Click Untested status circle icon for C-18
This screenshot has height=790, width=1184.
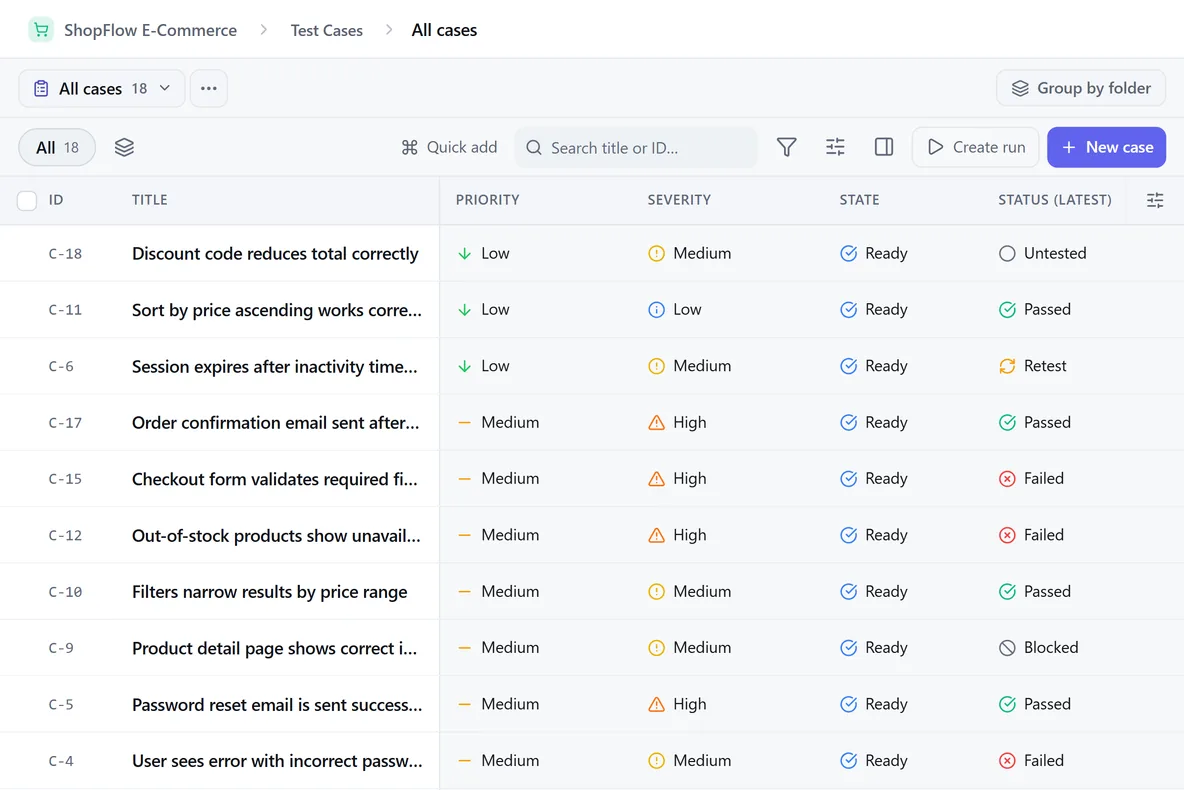[1007, 254]
